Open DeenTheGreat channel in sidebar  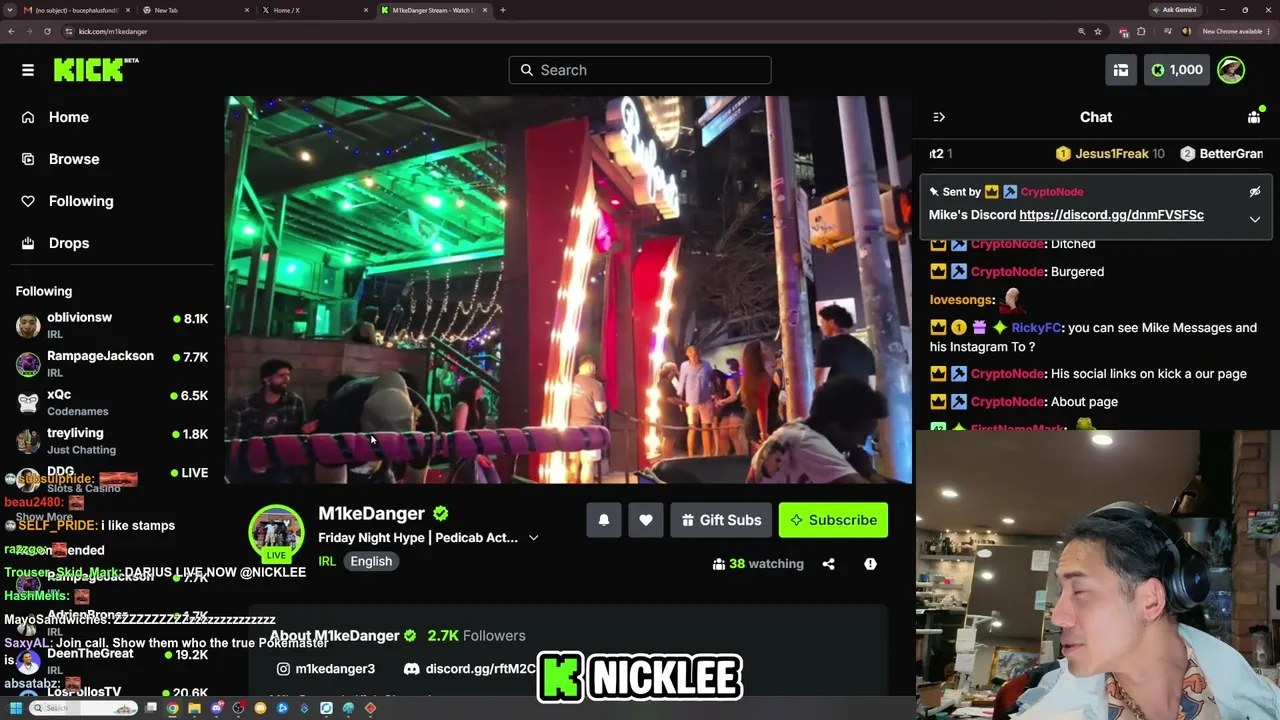[x=112, y=660]
